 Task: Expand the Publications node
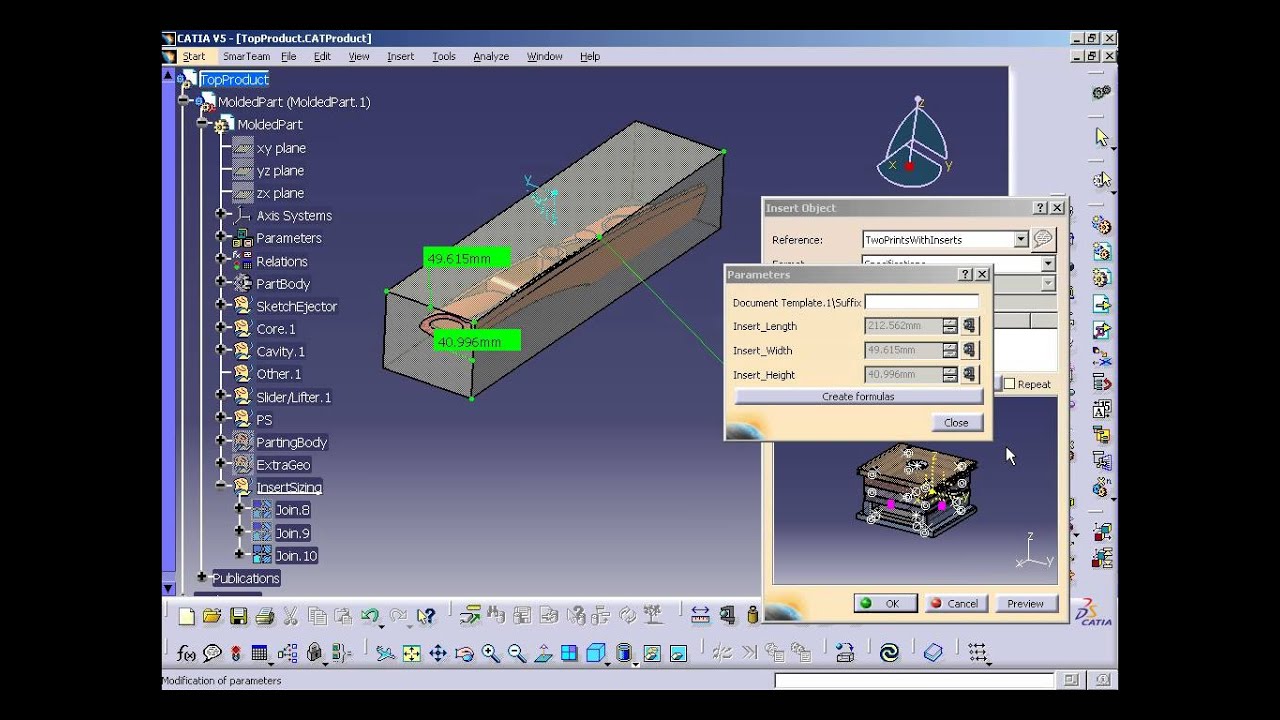click(x=202, y=578)
